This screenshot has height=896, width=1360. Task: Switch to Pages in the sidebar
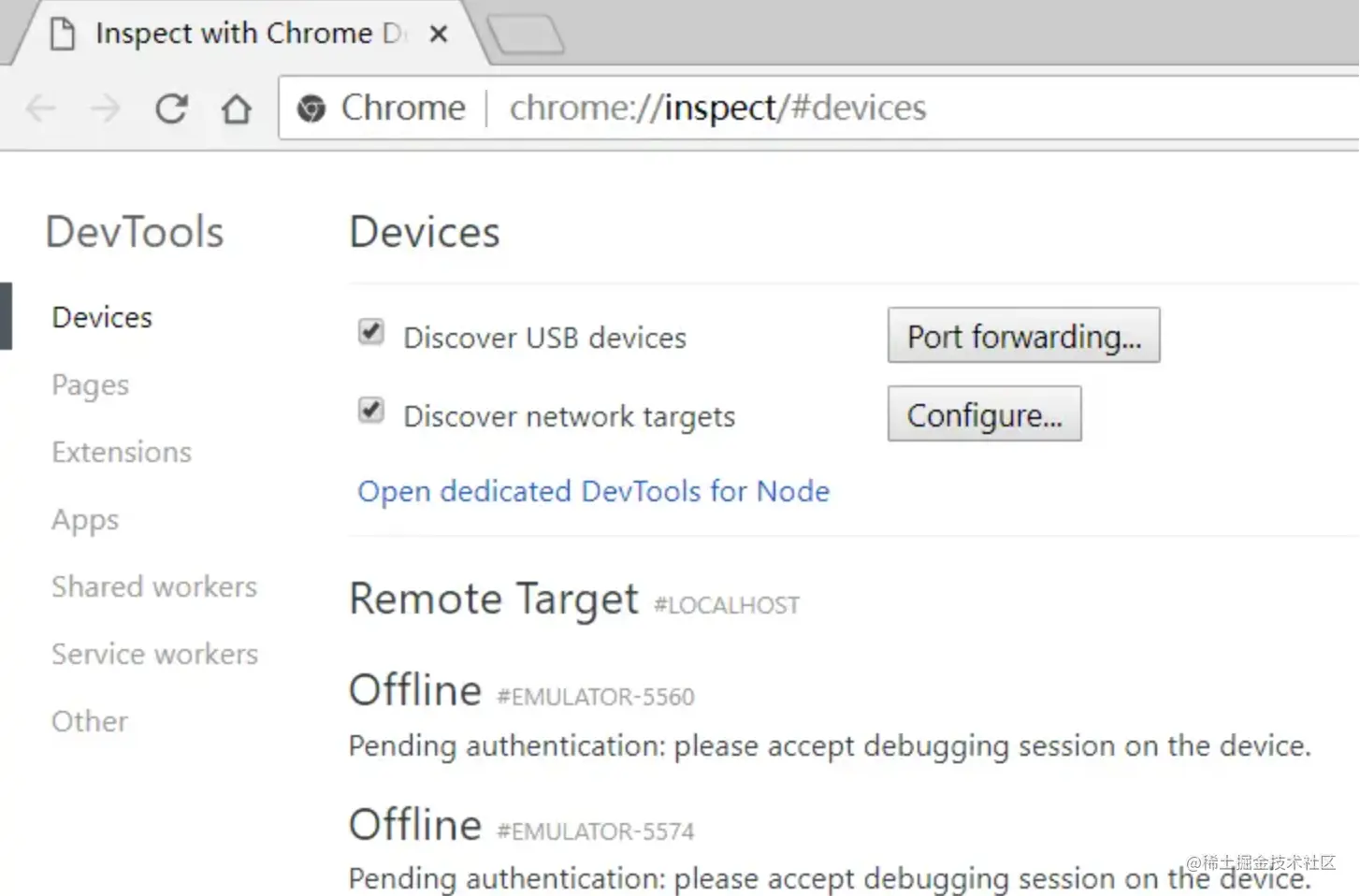pos(91,384)
